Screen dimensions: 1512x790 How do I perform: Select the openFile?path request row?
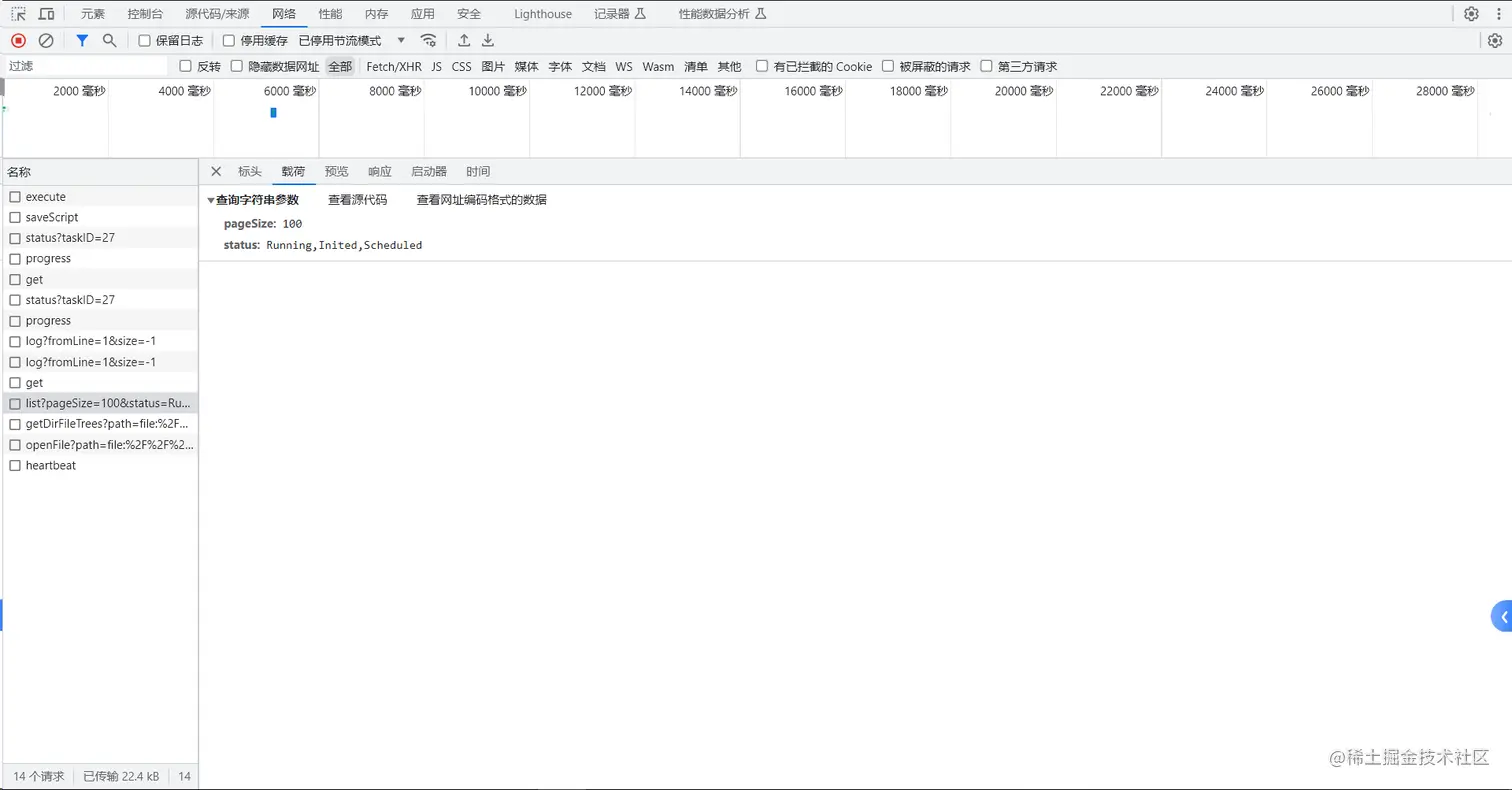point(99,445)
